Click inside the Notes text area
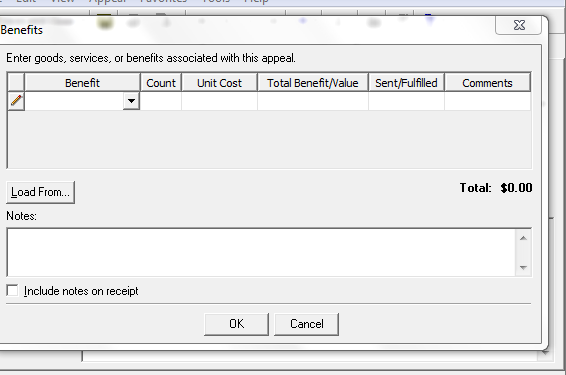566x375 pixels. (x=261, y=252)
